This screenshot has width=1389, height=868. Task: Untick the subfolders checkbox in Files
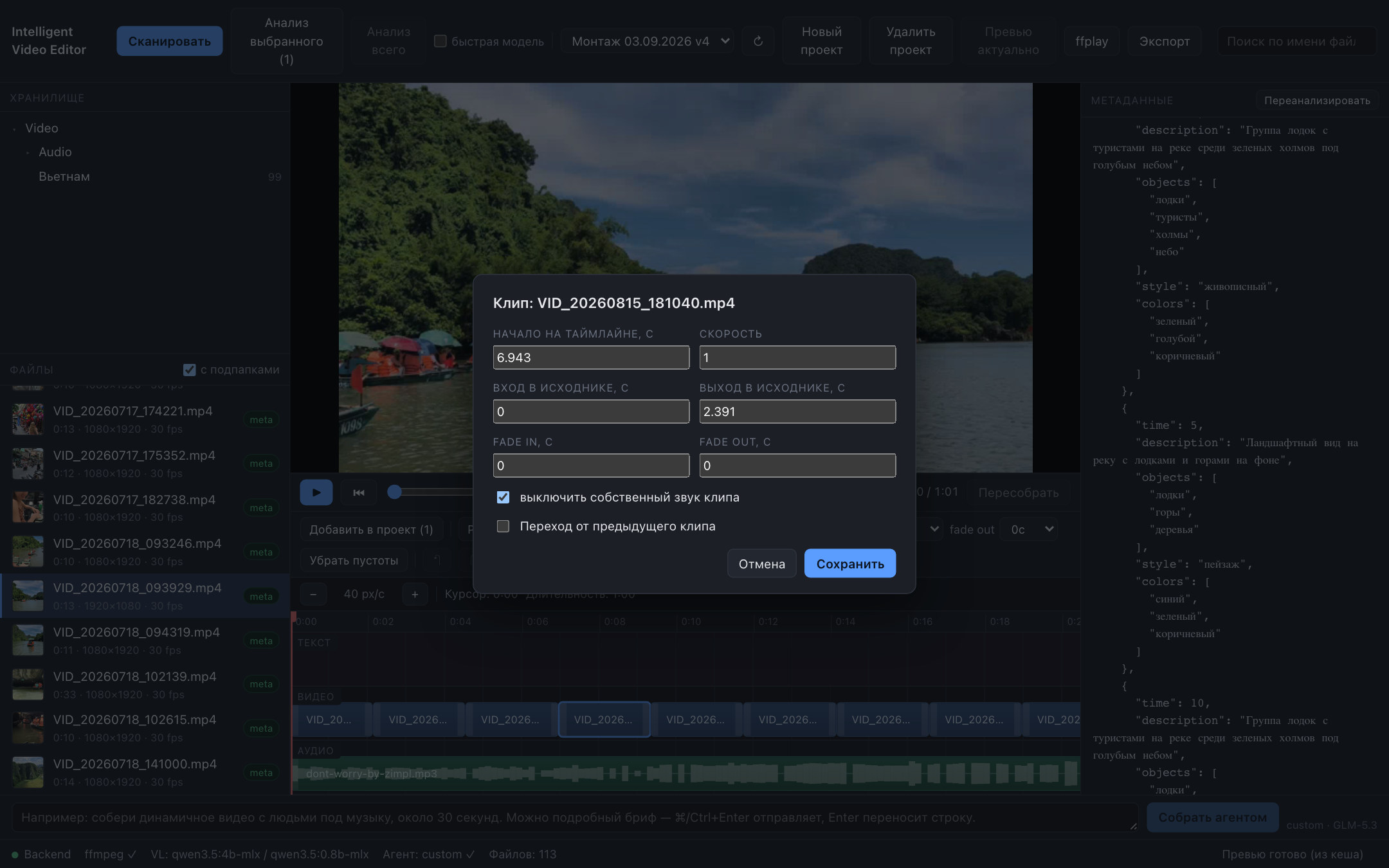189,370
